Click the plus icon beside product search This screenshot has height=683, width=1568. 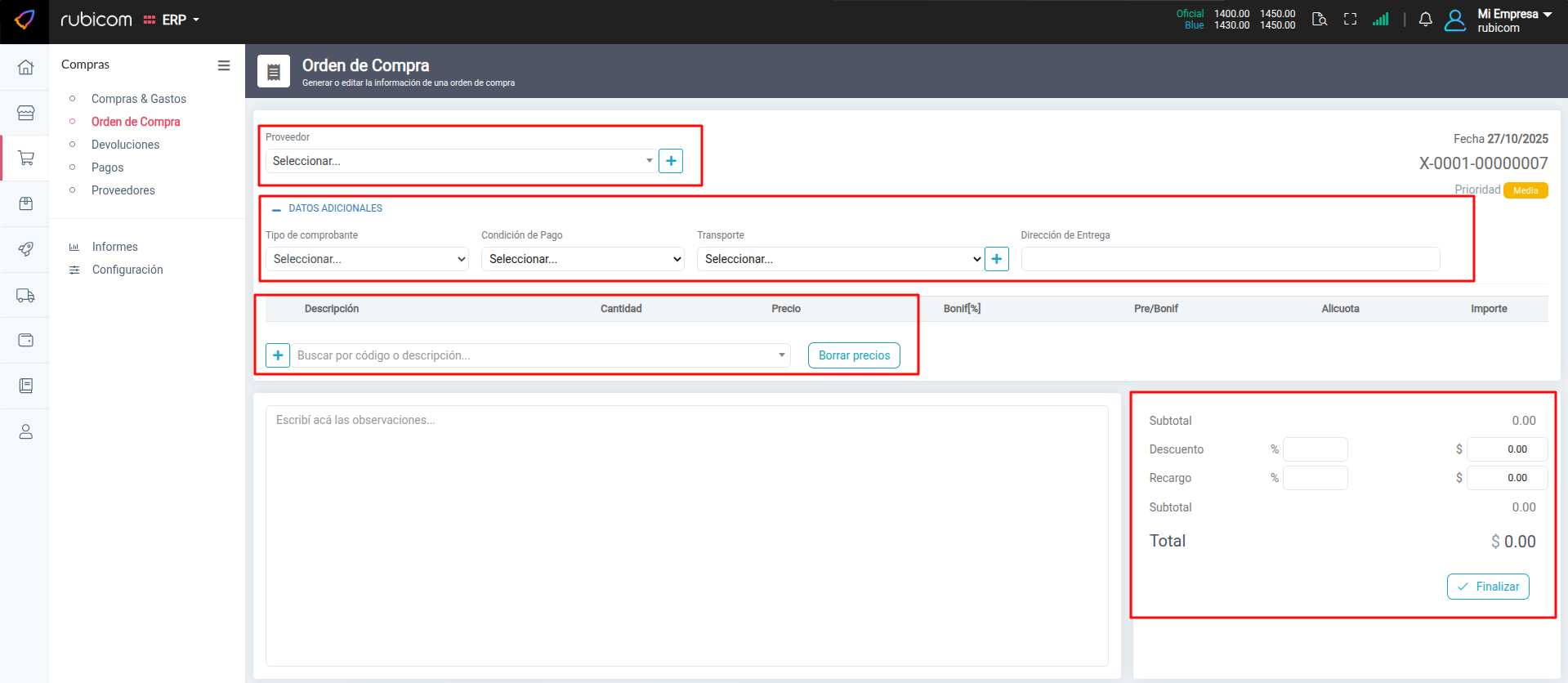(x=278, y=355)
